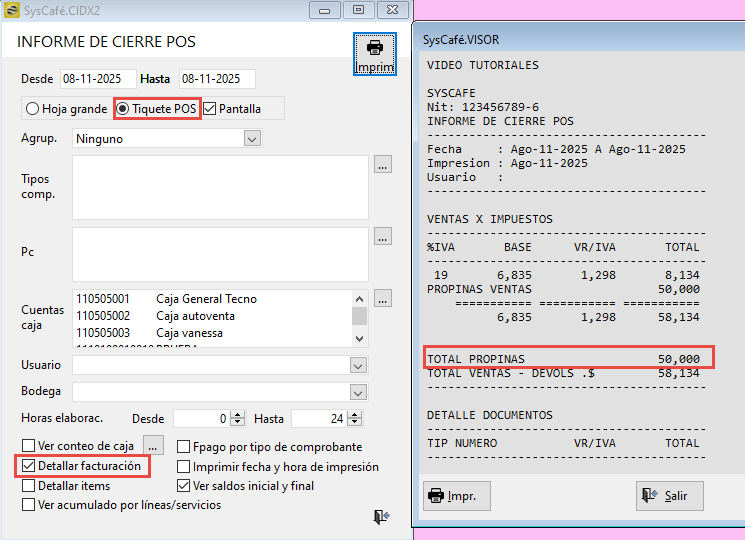
Task: Click the Desde date field
Action: (x=98, y=79)
